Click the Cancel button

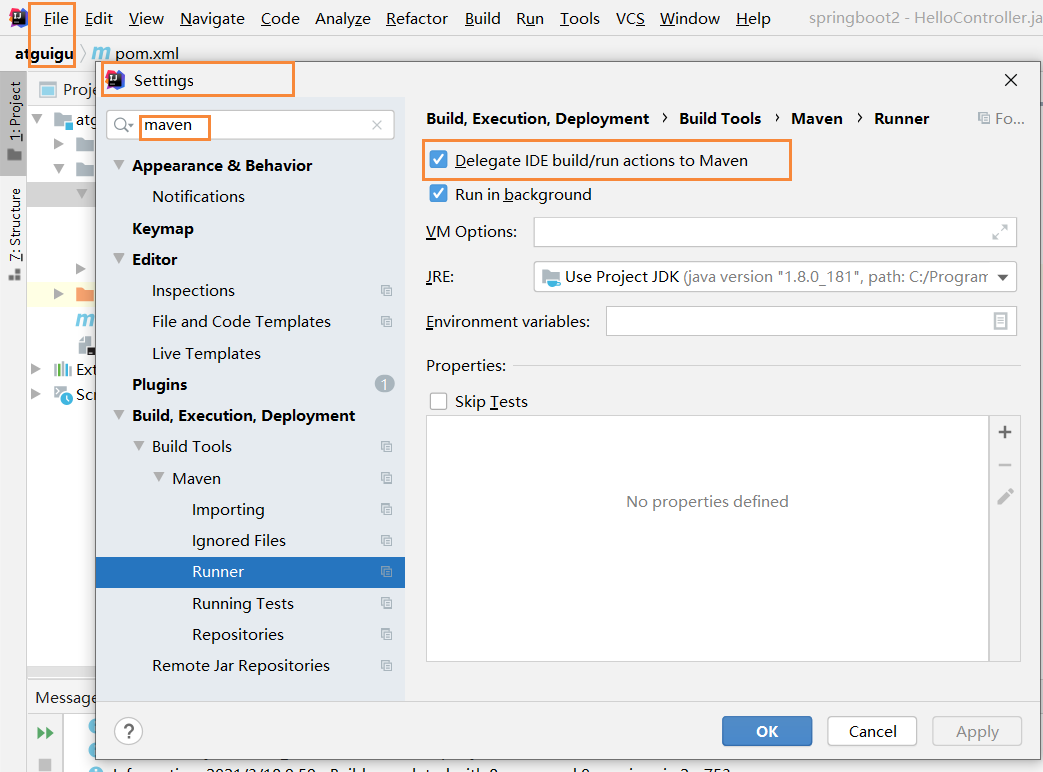(872, 731)
